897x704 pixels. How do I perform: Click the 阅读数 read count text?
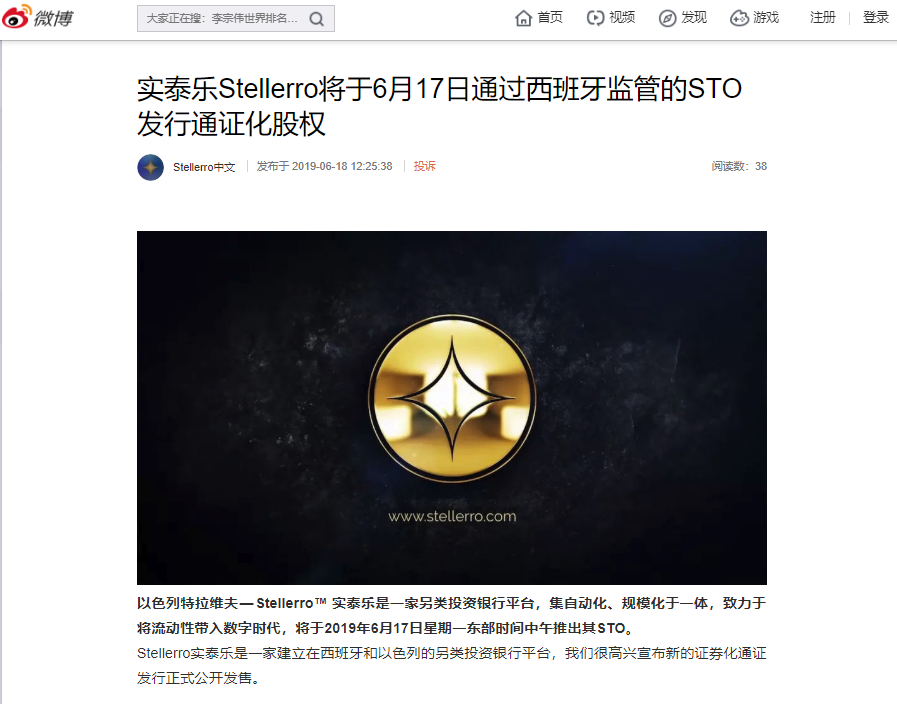(x=739, y=166)
